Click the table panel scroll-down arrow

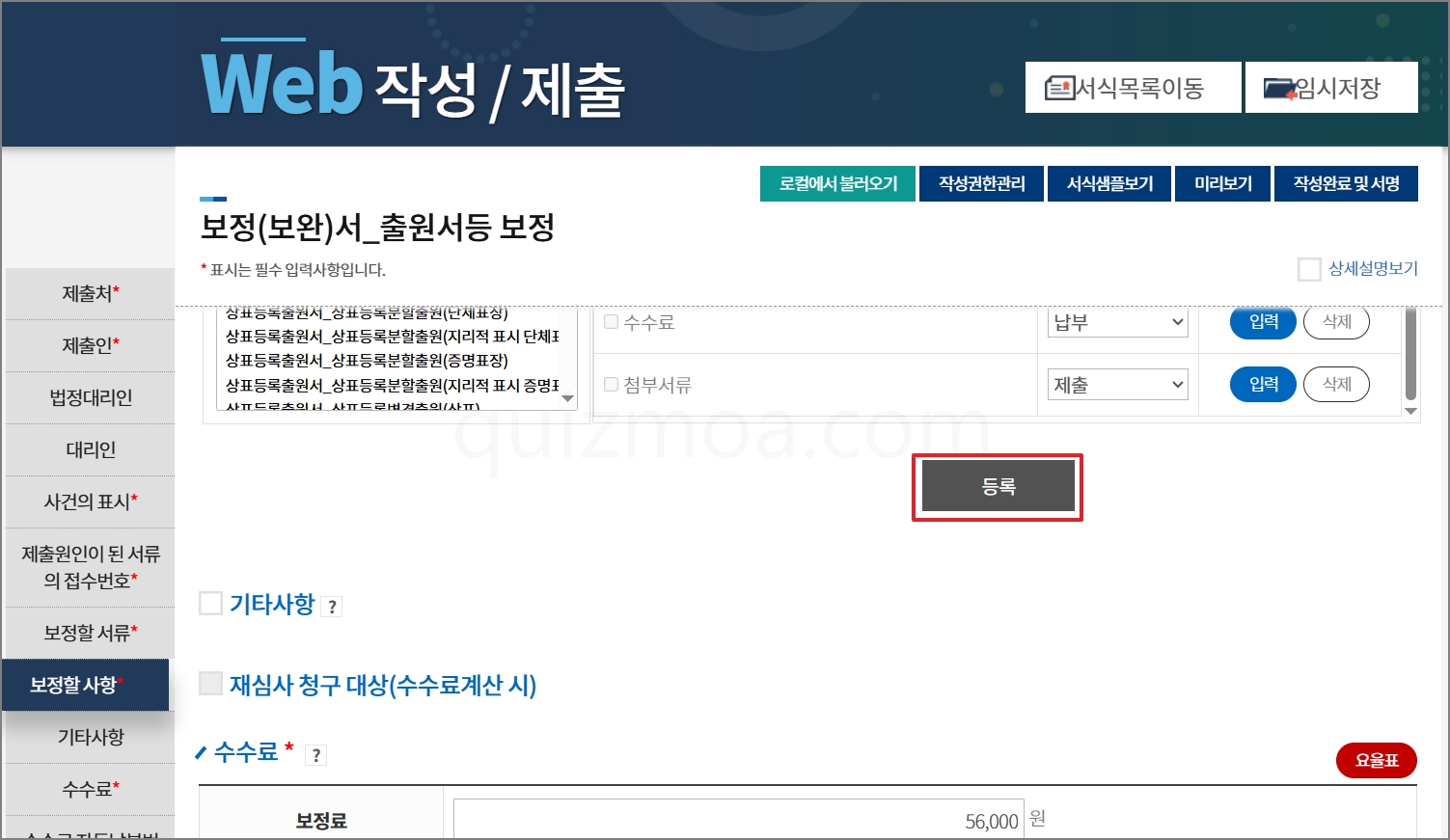1410,411
